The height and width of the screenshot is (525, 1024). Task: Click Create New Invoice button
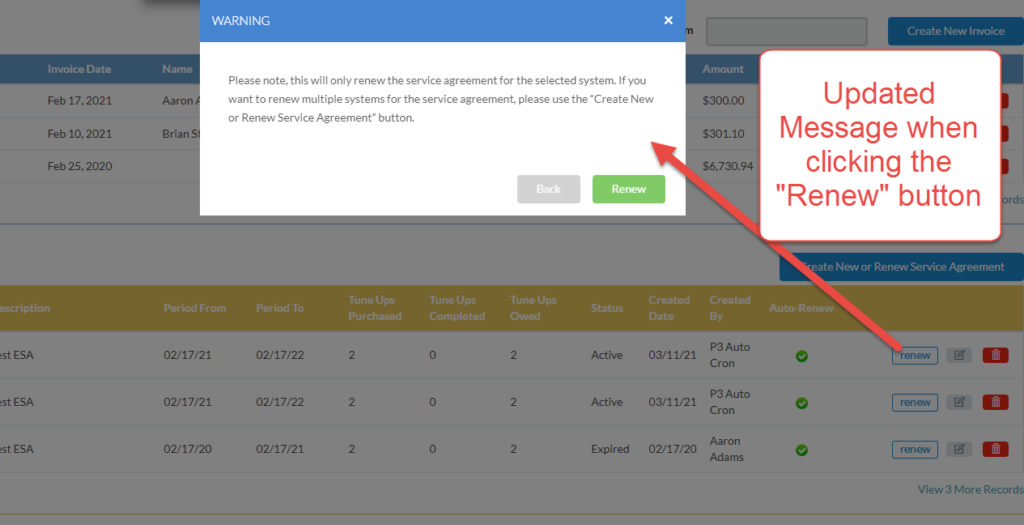click(955, 31)
